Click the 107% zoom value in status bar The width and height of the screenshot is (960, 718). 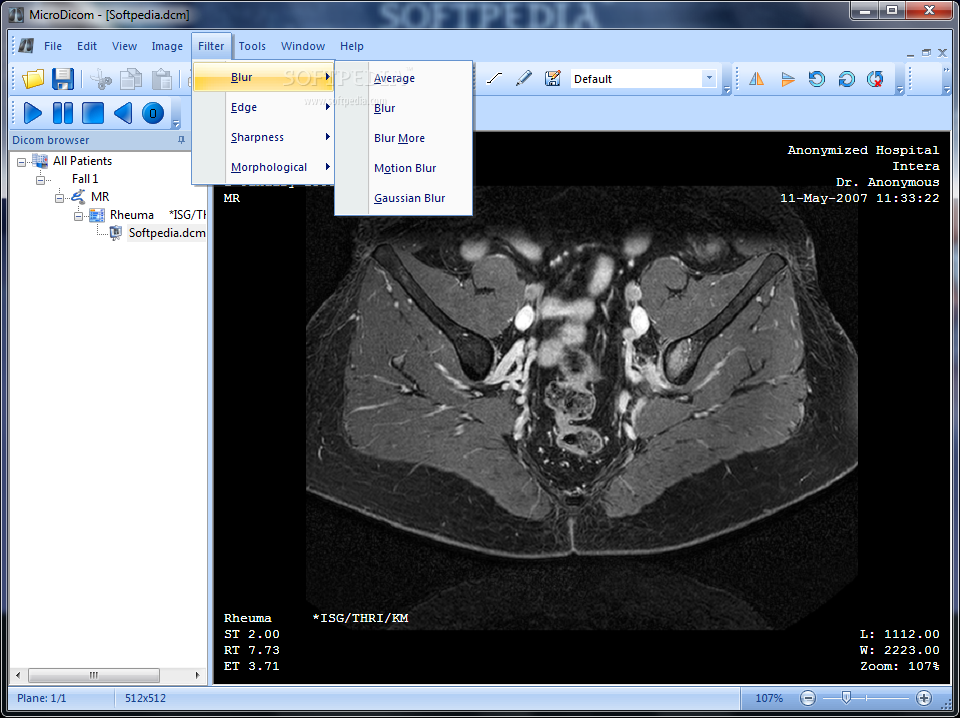769,698
